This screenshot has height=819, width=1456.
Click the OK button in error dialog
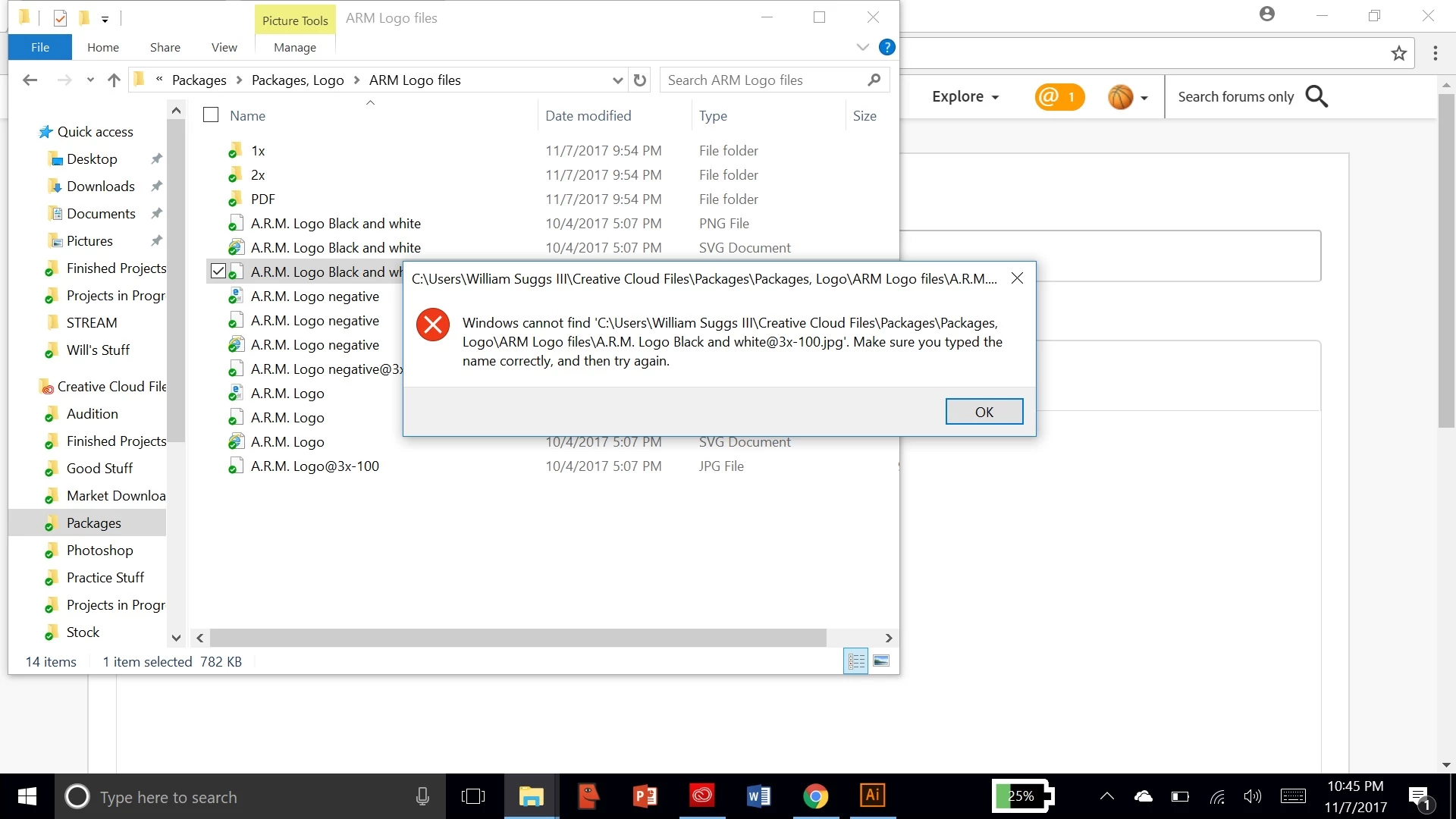pos(984,412)
